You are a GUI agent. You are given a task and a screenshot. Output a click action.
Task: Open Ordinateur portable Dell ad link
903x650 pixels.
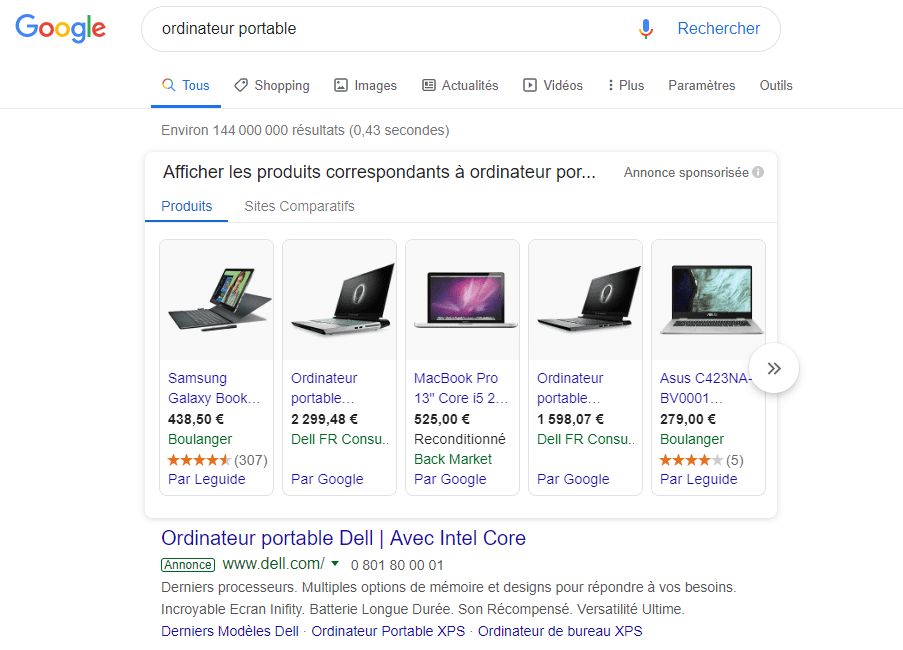click(343, 538)
